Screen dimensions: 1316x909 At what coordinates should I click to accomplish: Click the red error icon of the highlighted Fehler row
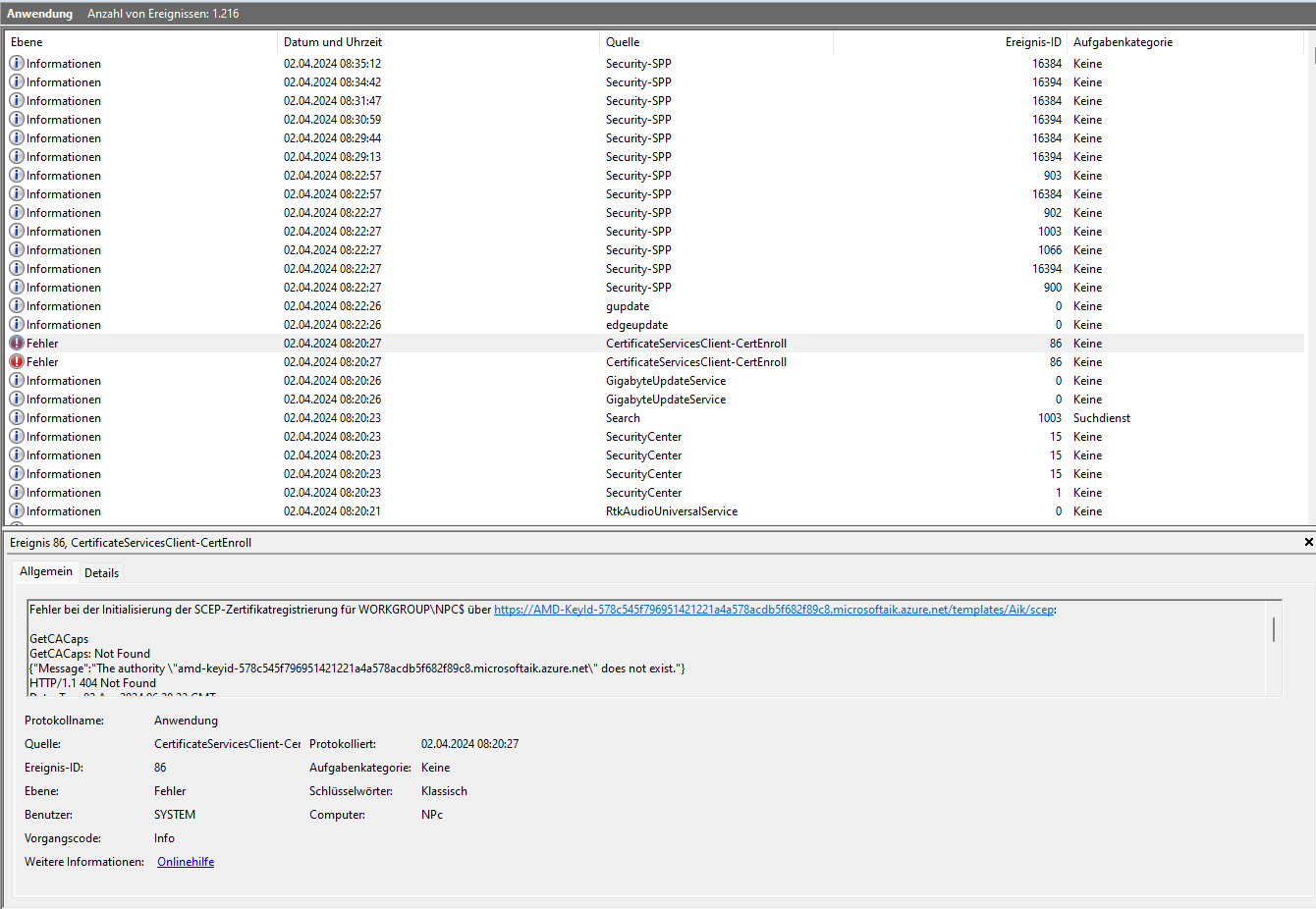(17, 343)
